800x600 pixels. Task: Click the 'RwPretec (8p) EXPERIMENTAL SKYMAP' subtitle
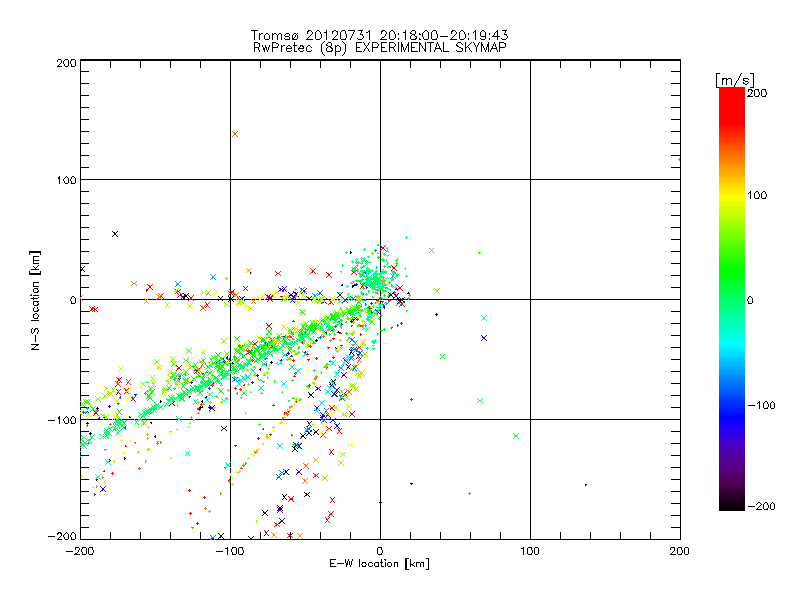coord(380,48)
